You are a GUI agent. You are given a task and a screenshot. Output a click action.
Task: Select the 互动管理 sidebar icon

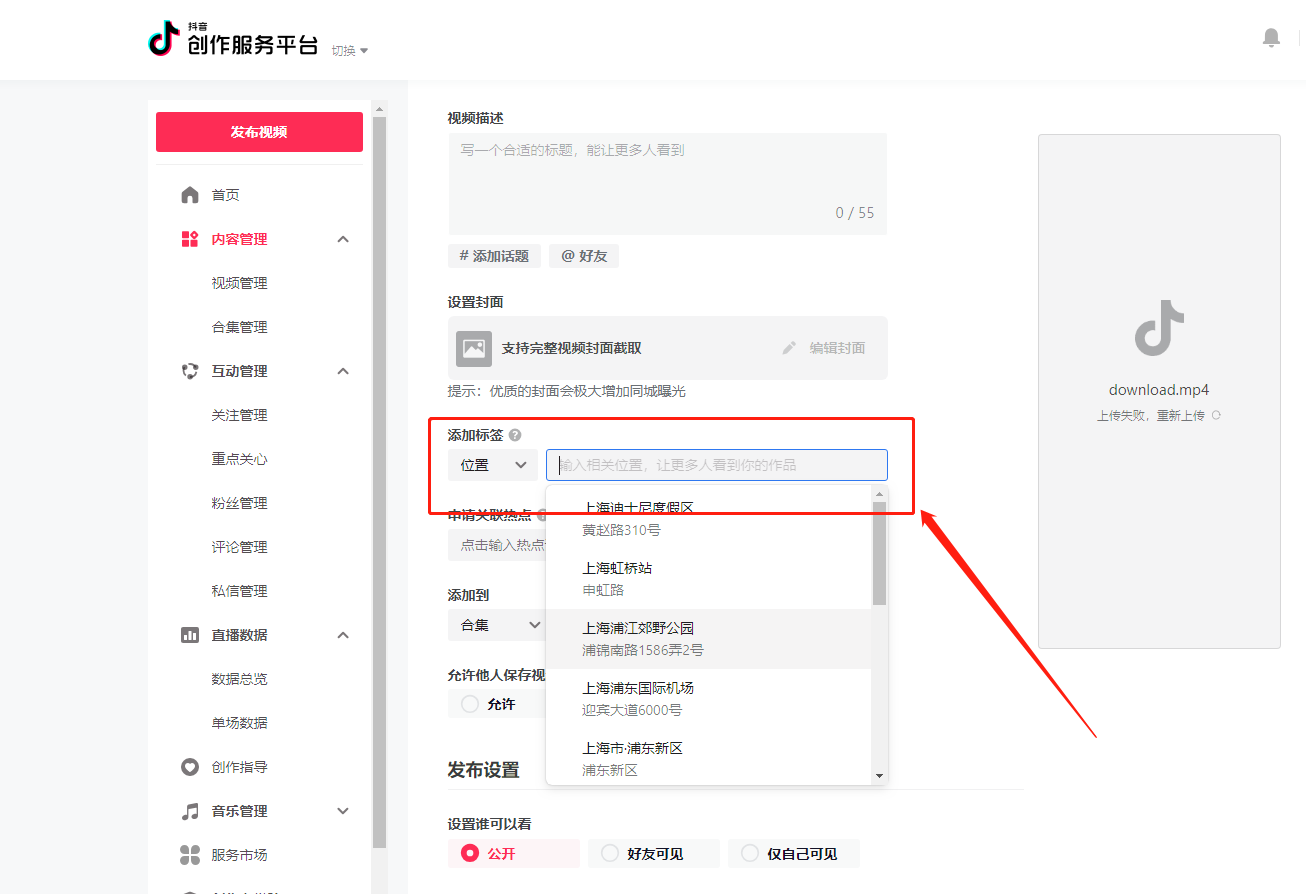point(190,370)
